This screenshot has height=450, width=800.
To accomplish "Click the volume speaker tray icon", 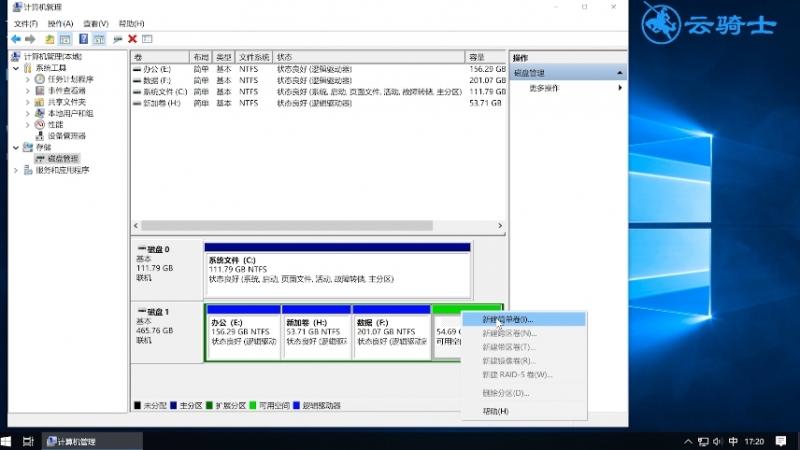I will pyautogui.click(x=717, y=441).
